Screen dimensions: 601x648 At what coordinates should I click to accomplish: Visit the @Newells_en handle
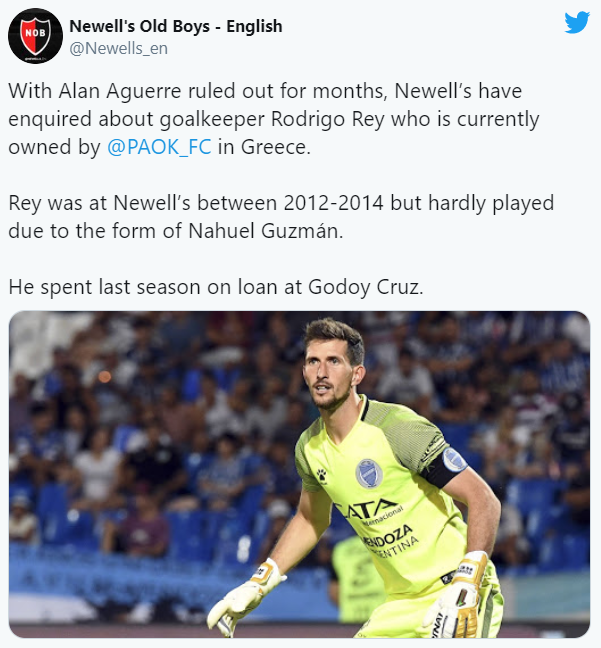point(118,47)
